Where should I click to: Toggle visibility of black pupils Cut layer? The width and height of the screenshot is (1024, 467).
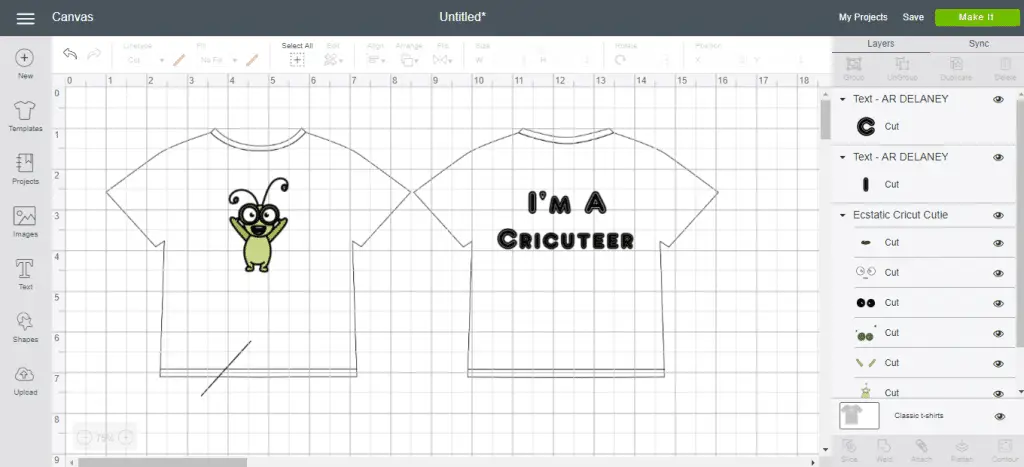(998, 303)
